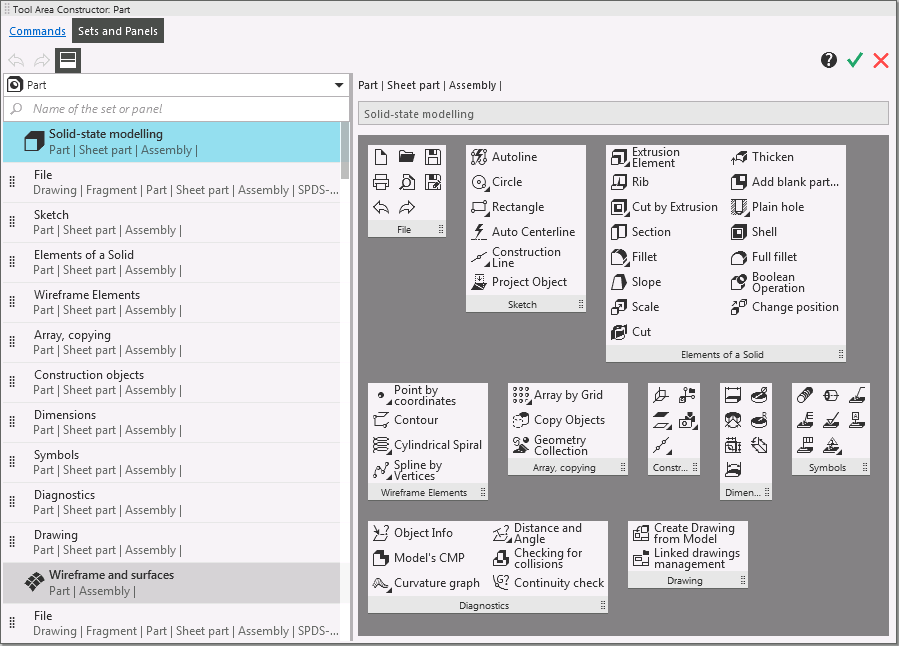
Task: Click the Checking for collisions icon
Action: tap(502, 558)
